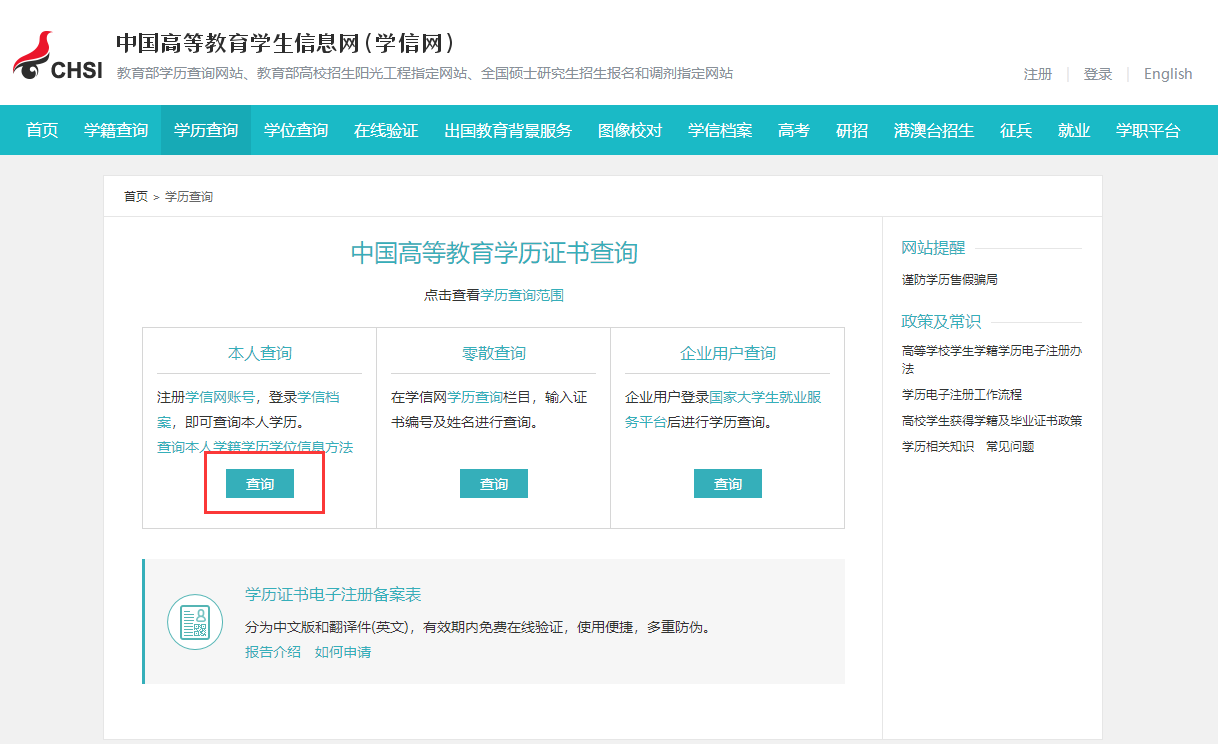Open the 谨防学历售假骗局 notice

[950, 280]
